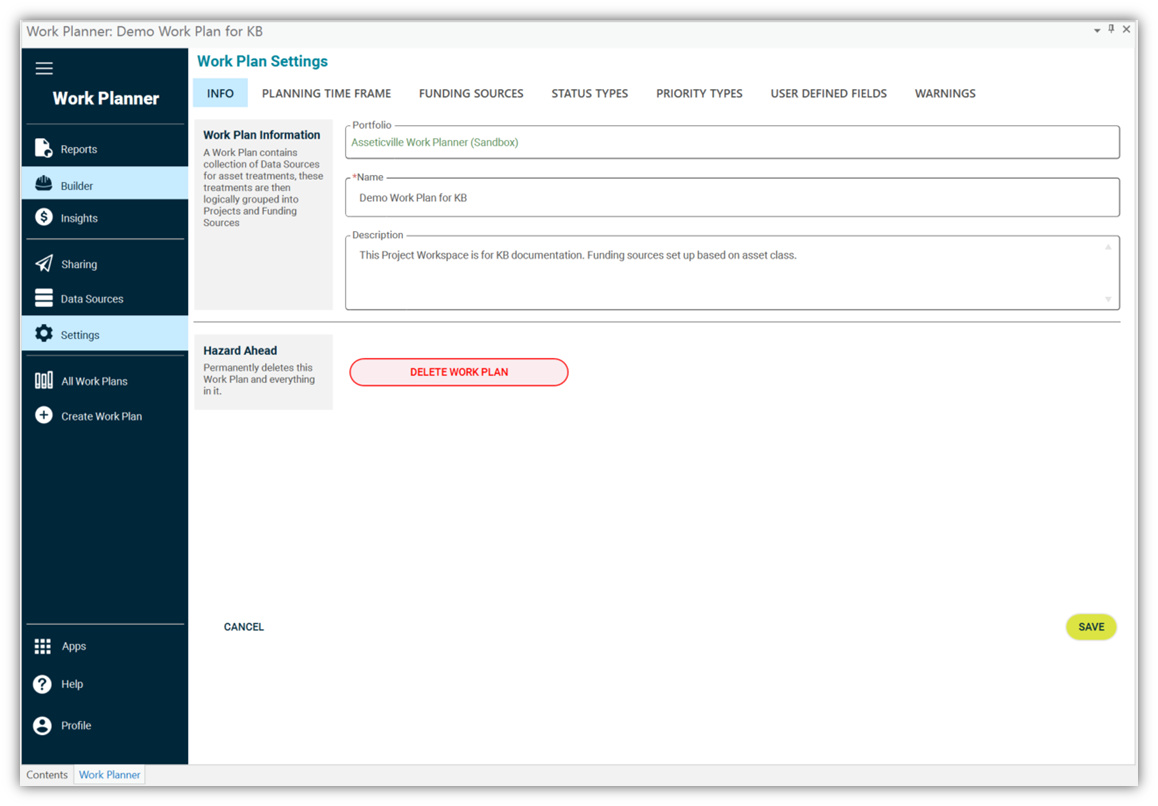
Task: Open Insights dollar sign icon
Action: (44, 217)
